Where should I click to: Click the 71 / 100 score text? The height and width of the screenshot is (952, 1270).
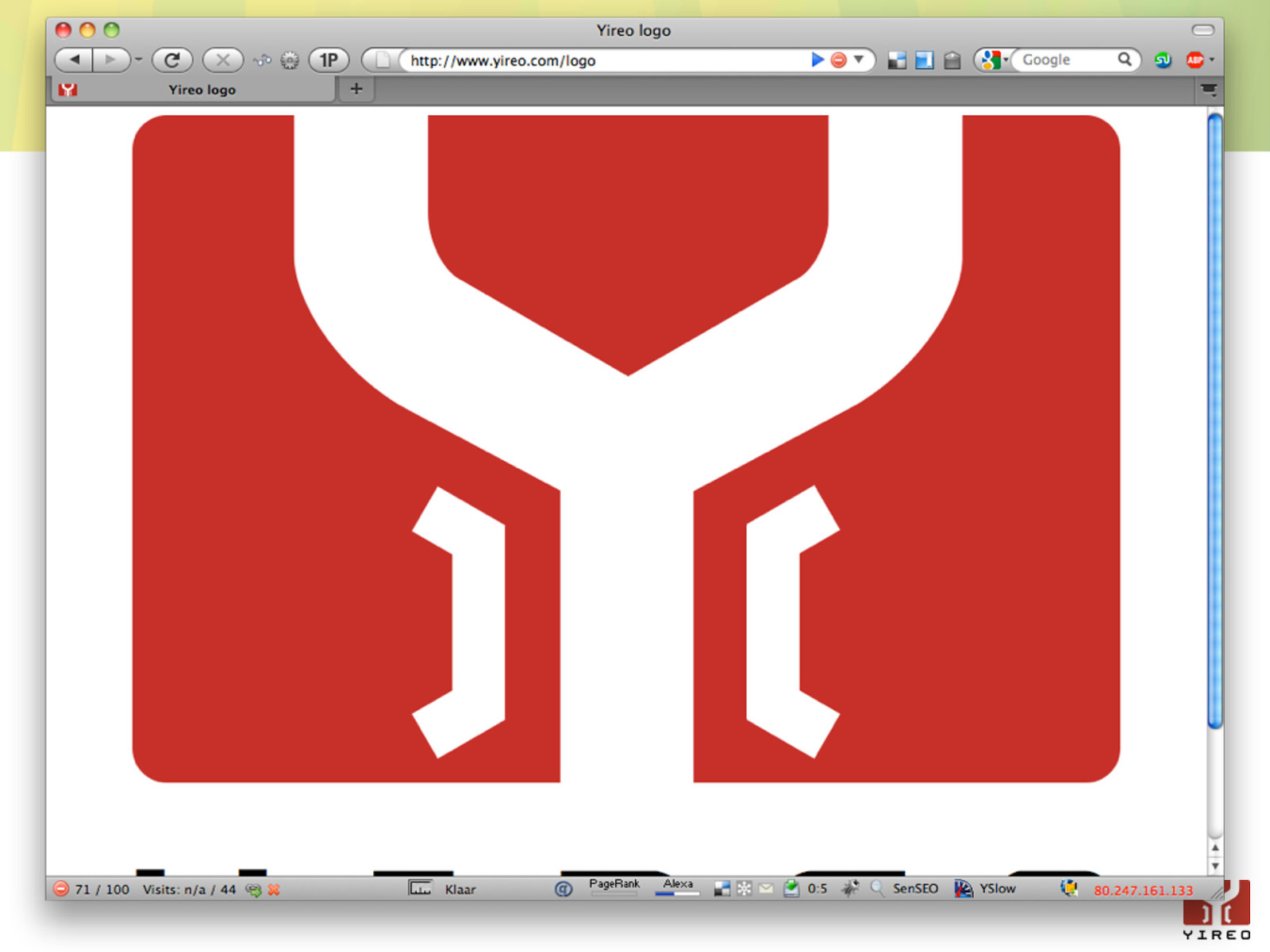102,889
